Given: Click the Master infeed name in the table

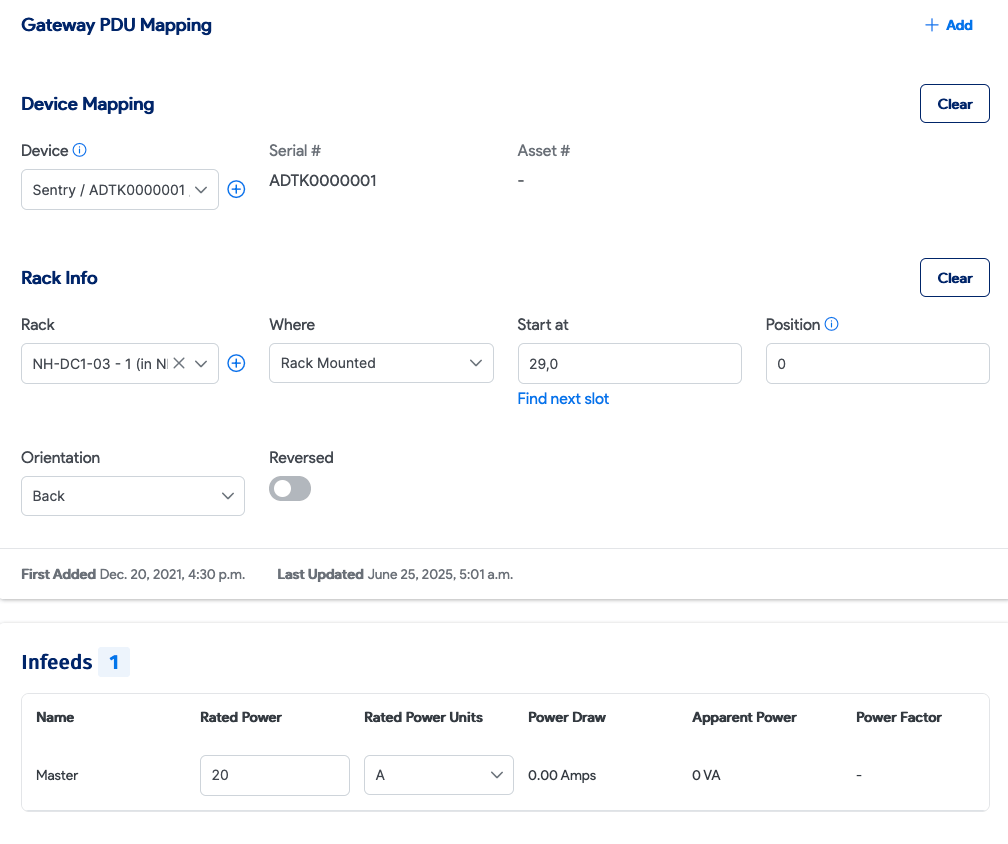Looking at the screenshot, I should 57,775.
